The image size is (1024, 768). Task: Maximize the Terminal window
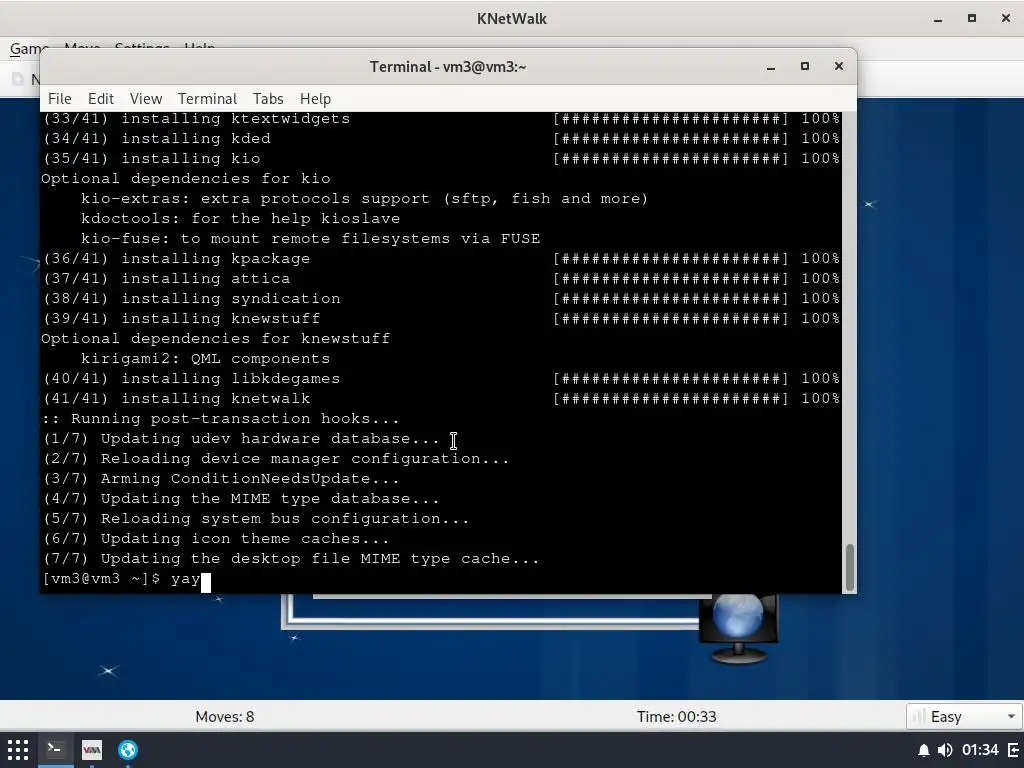point(805,67)
